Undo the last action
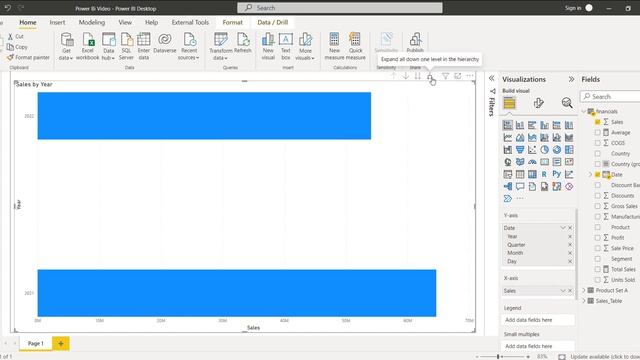The height and width of the screenshot is (360, 640). (8, 8)
